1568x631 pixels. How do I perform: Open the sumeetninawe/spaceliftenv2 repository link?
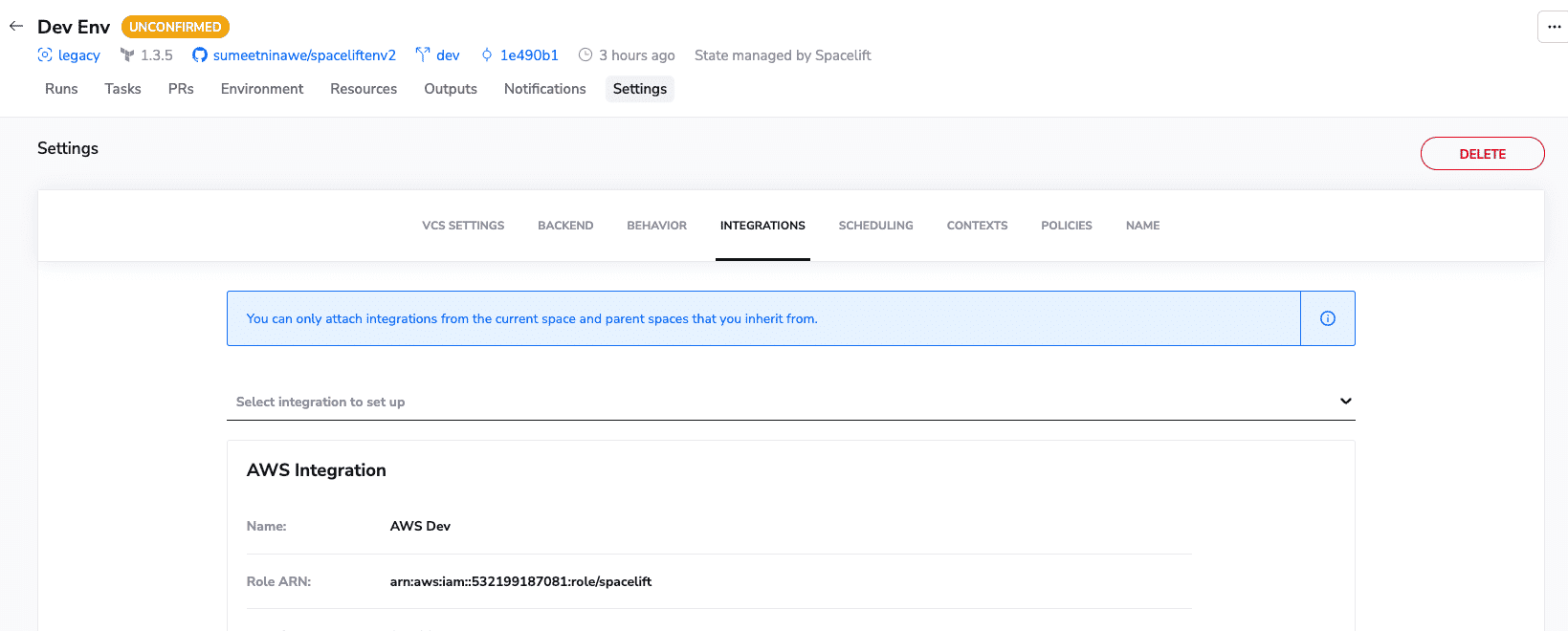304,55
